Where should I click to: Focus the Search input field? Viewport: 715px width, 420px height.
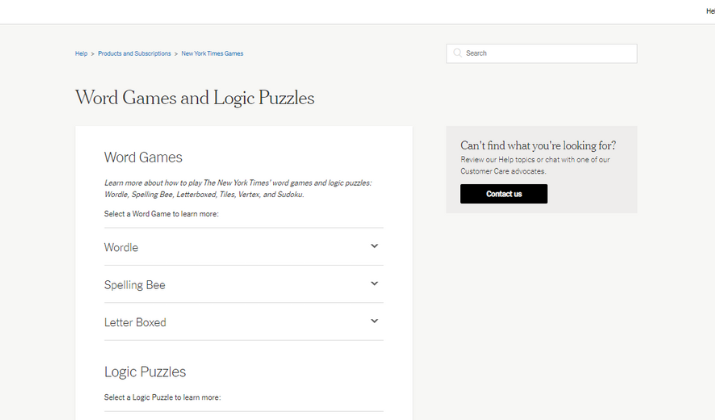pyautogui.click(x=542, y=53)
